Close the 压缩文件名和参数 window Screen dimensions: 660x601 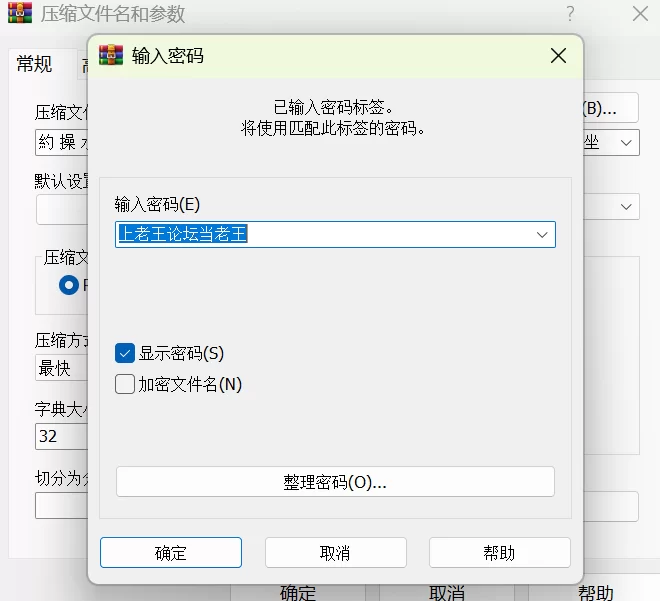[640, 15]
